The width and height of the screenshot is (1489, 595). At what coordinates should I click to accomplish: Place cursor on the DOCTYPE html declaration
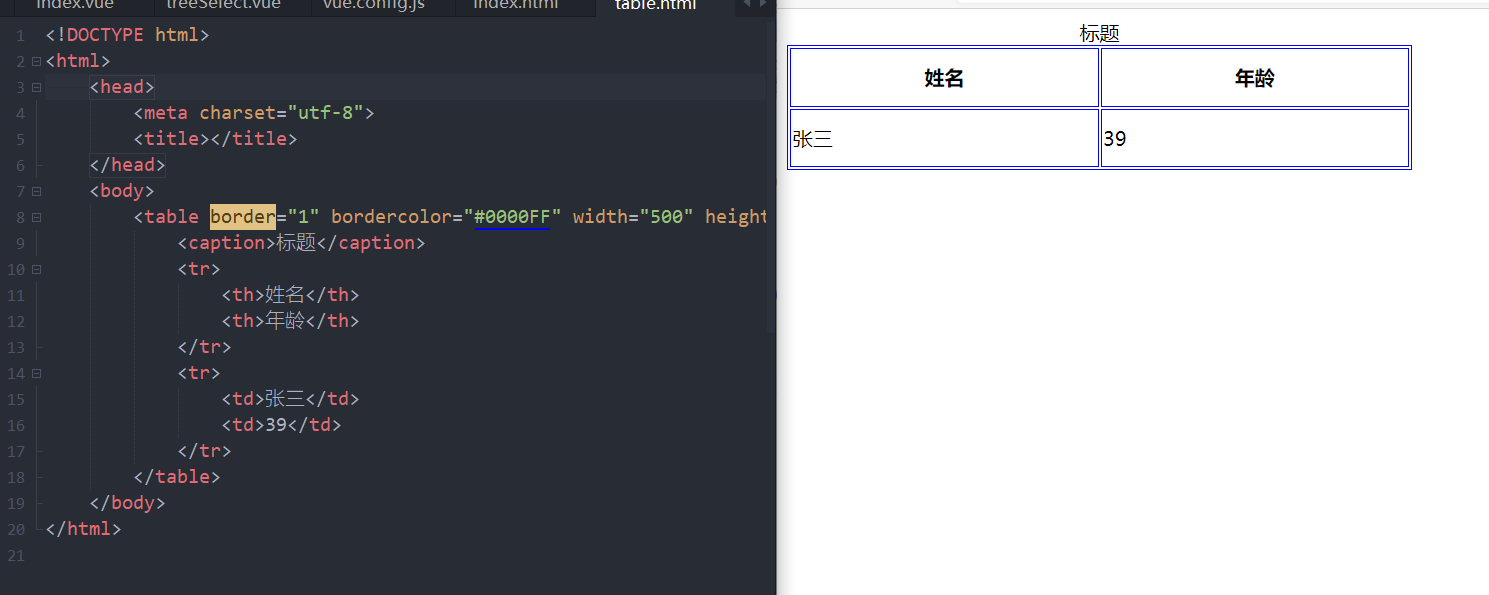[x=127, y=35]
